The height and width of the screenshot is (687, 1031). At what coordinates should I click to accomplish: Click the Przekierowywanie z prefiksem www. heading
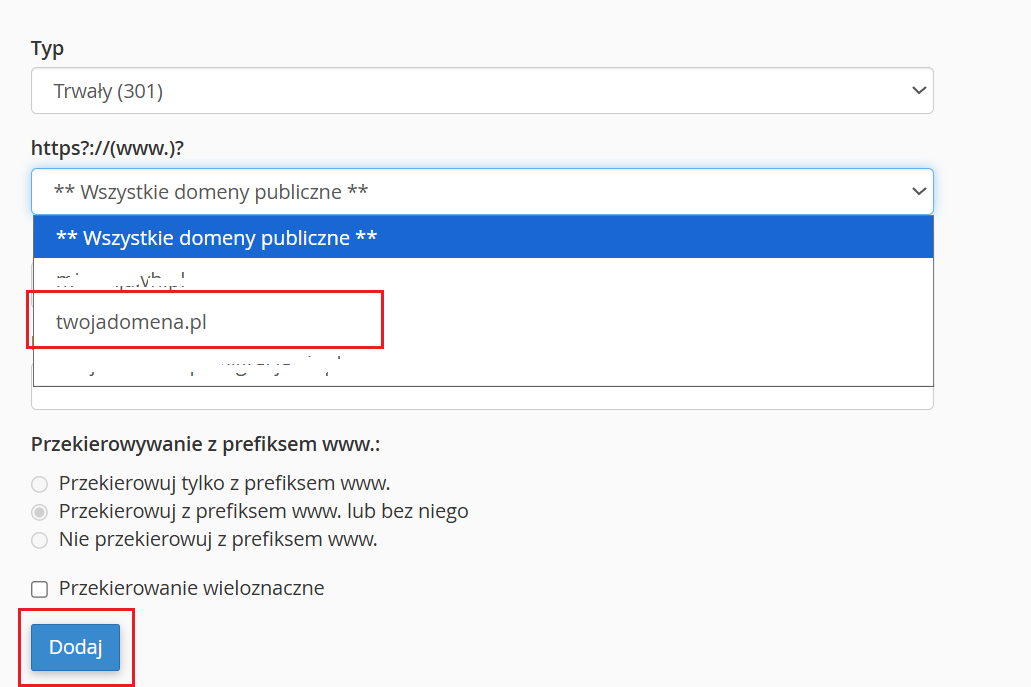206,444
